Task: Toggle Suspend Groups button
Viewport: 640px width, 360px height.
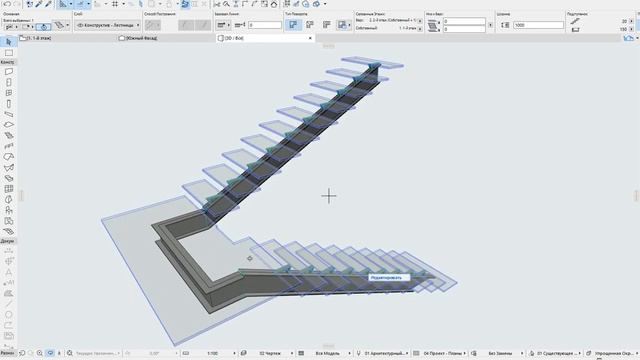Action: 185,4
